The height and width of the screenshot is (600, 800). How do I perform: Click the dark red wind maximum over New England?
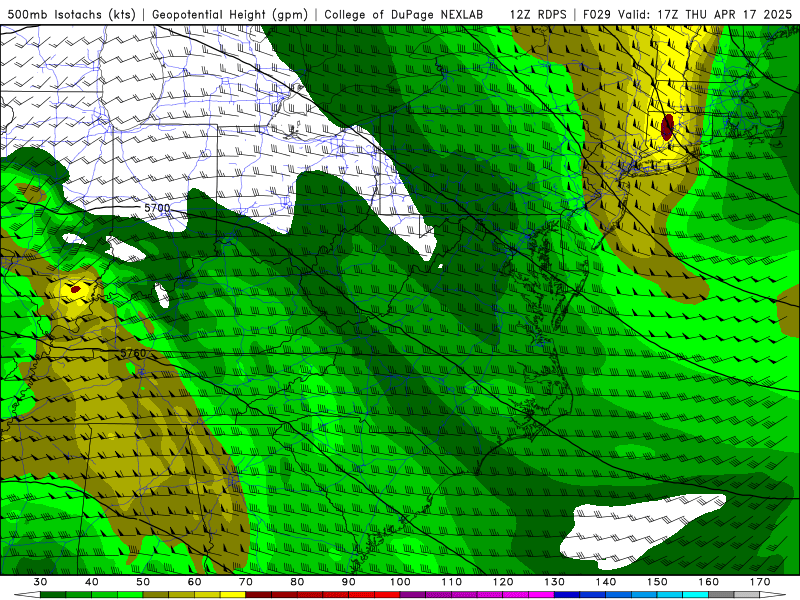pos(667,127)
